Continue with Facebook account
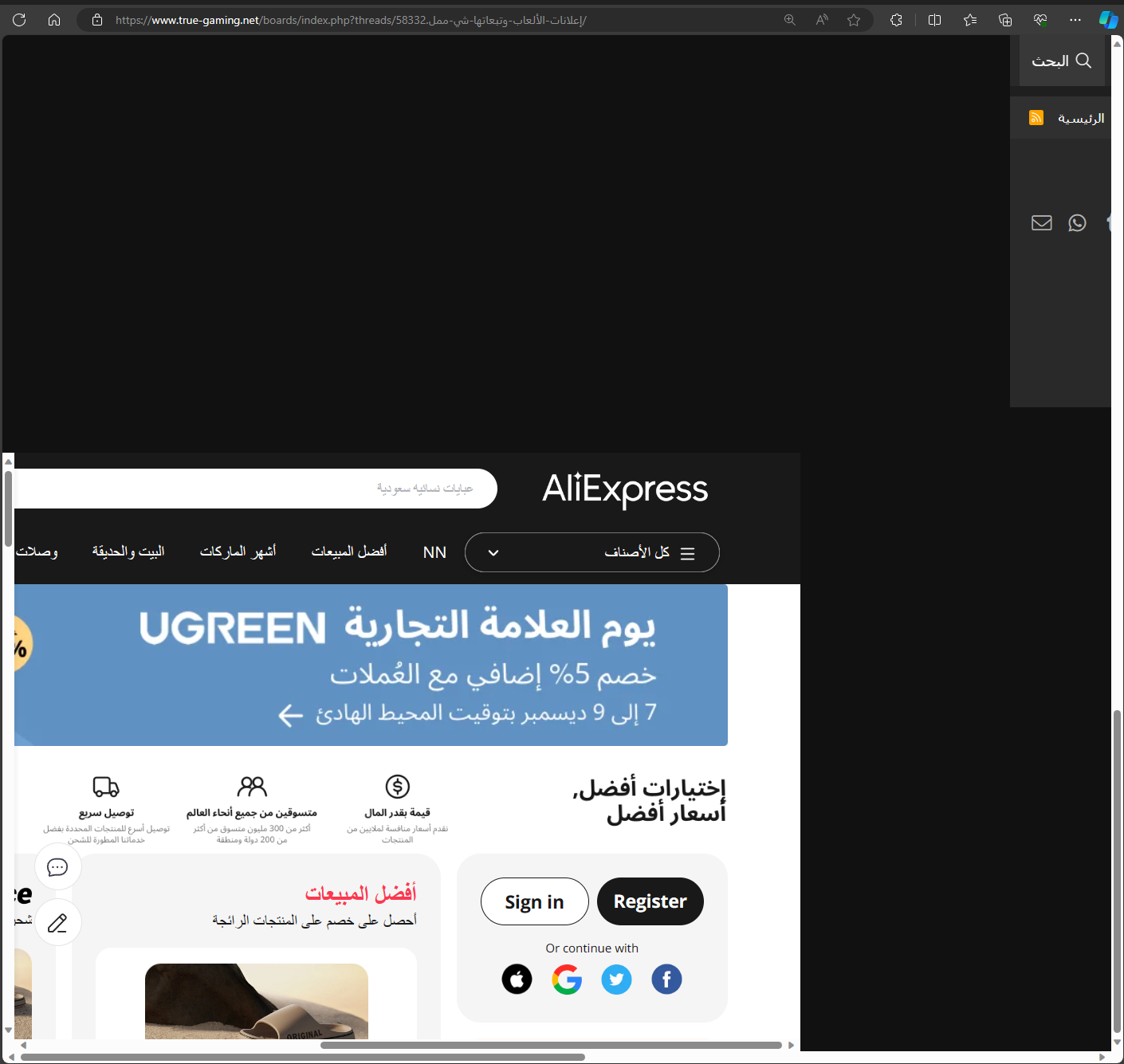The height and width of the screenshot is (1064, 1124). point(666,979)
